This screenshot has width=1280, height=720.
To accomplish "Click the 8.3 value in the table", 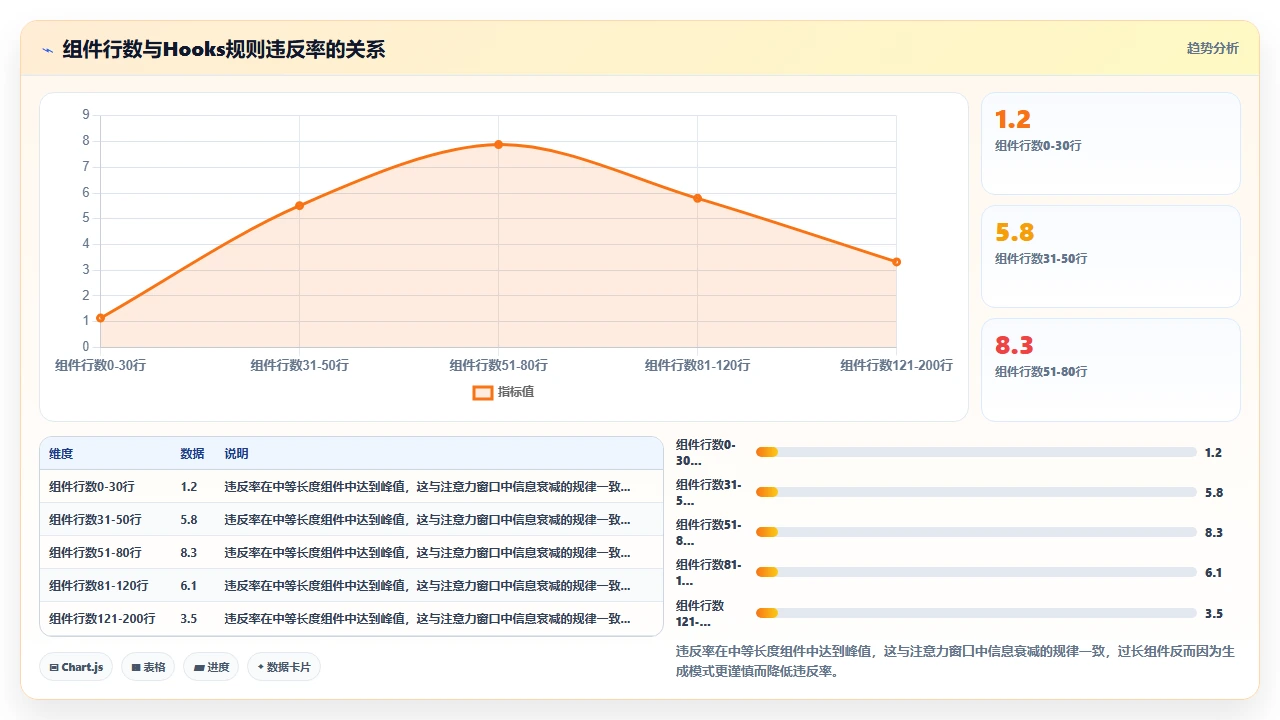I will [x=189, y=553].
